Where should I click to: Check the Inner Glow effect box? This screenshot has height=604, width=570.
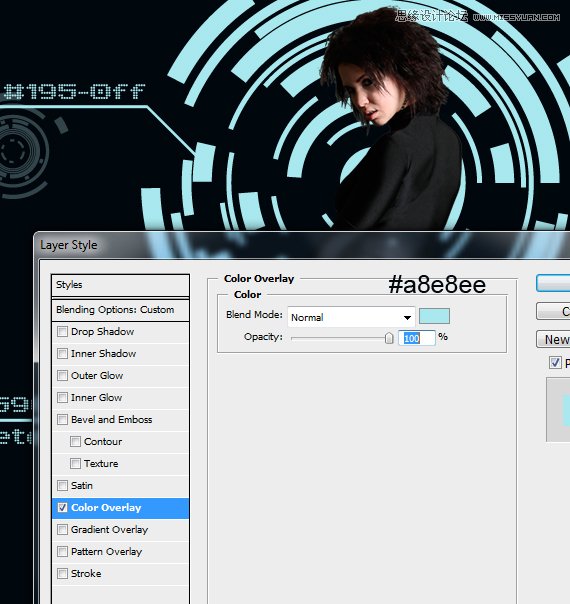(62, 398)
